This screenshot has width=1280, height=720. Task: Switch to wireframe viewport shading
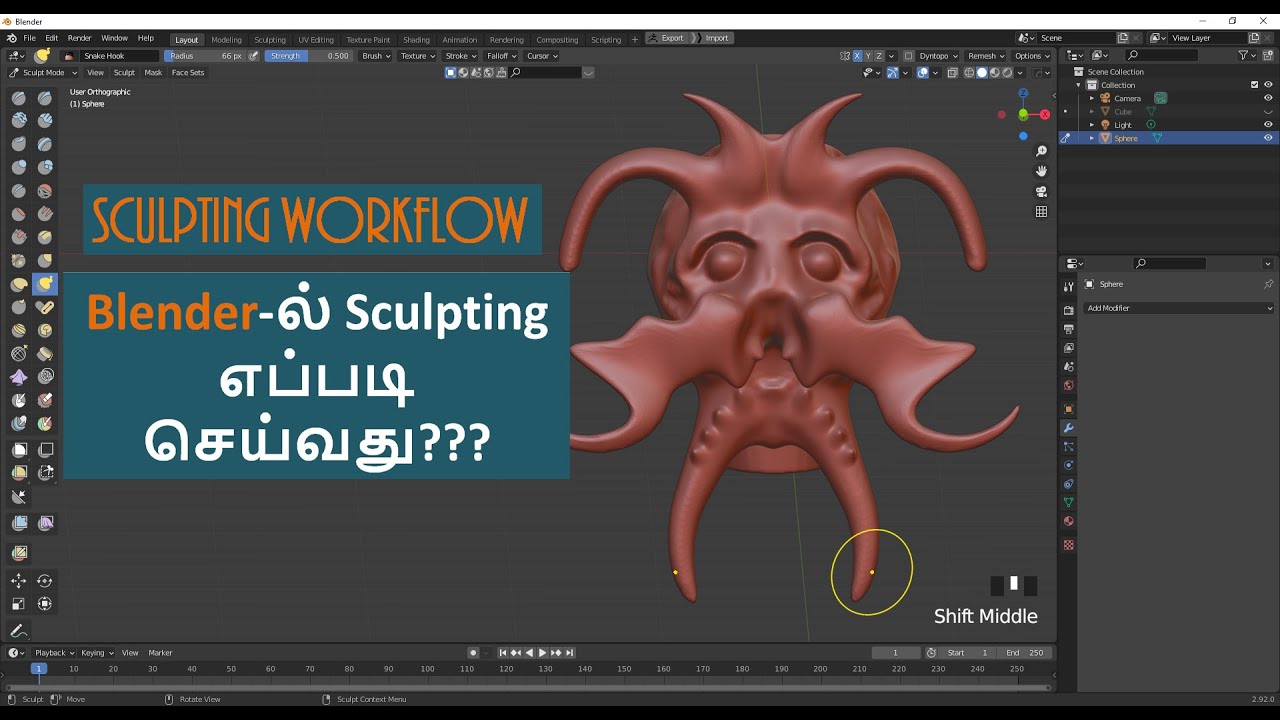pyautogui.click(x=968, y=73)
